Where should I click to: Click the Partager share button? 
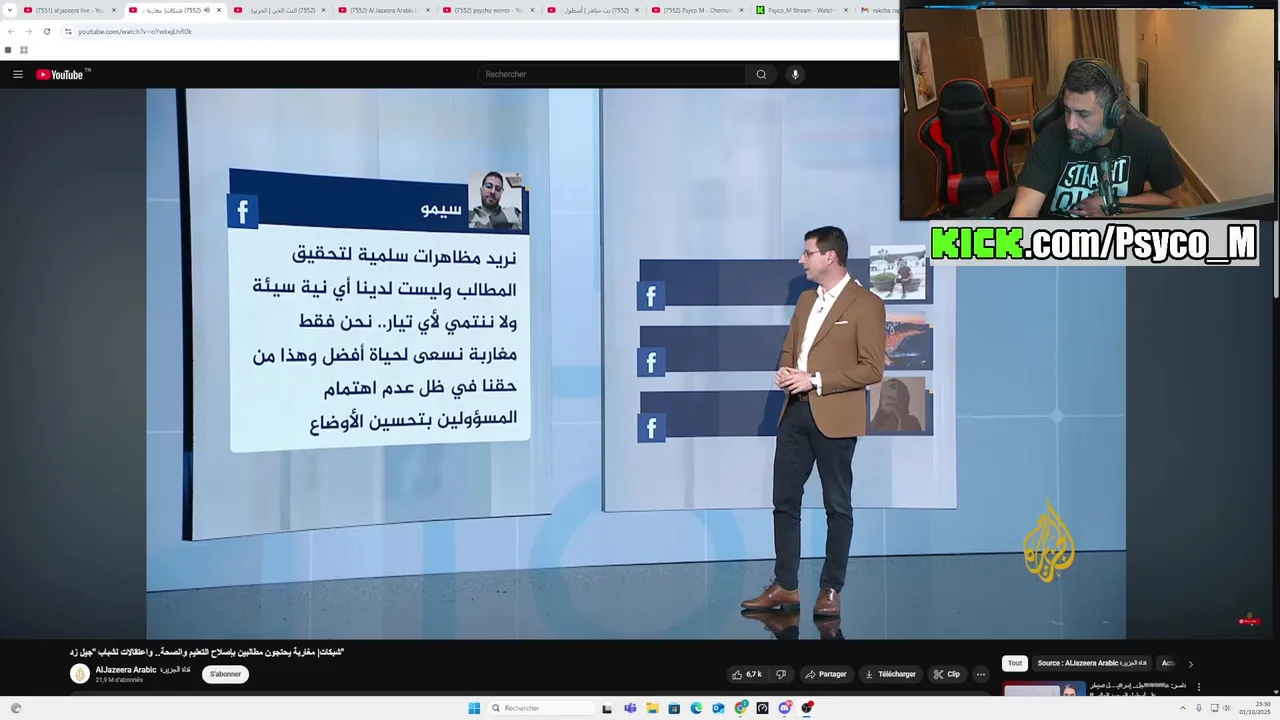click(826, 674)
